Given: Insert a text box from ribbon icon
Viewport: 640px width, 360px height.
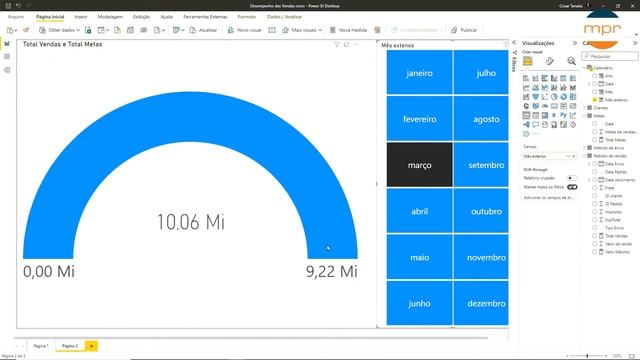Looking at the screenshot, I should click(x=272, y=30).
